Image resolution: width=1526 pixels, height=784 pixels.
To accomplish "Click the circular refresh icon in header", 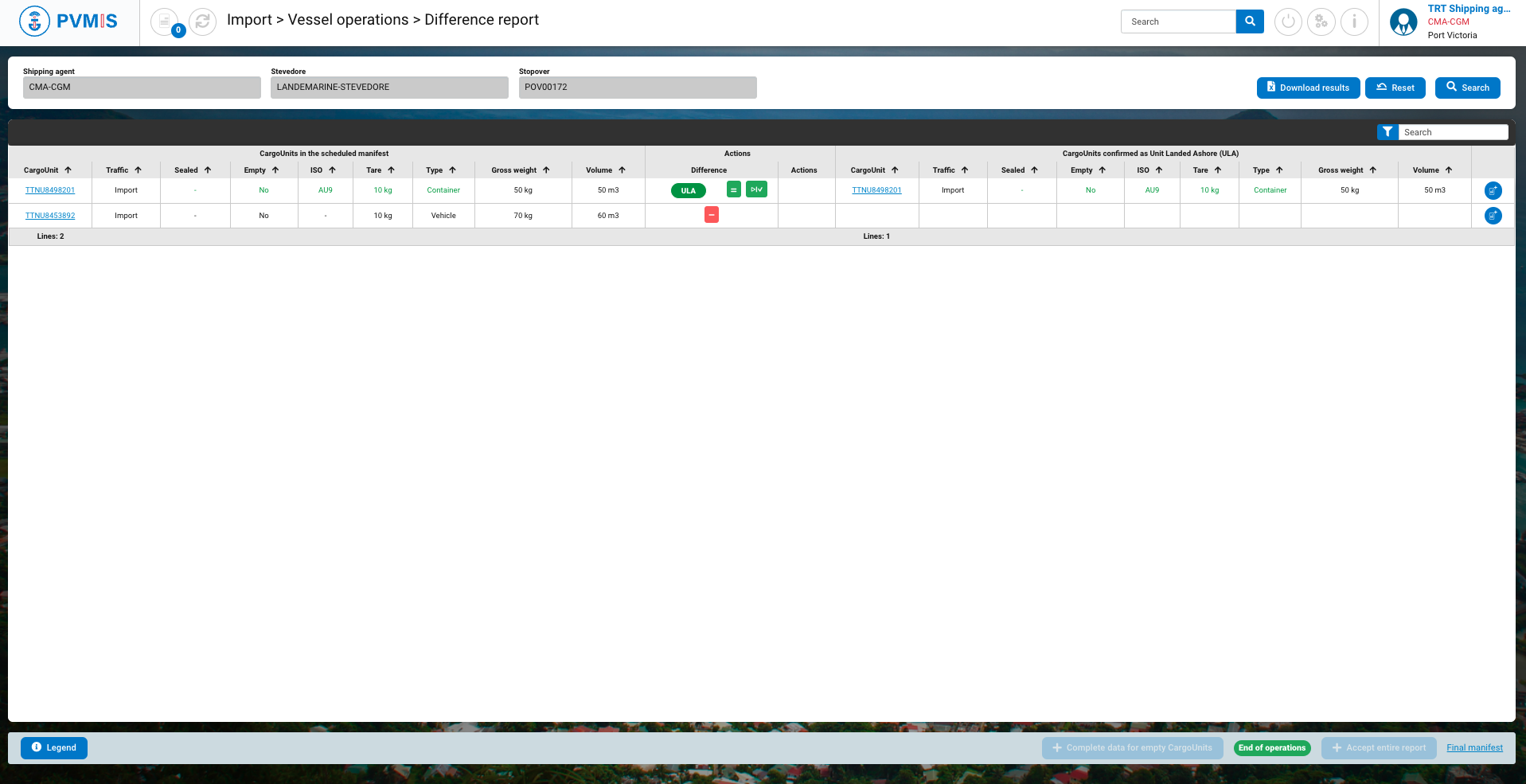I will click(202, 21).
